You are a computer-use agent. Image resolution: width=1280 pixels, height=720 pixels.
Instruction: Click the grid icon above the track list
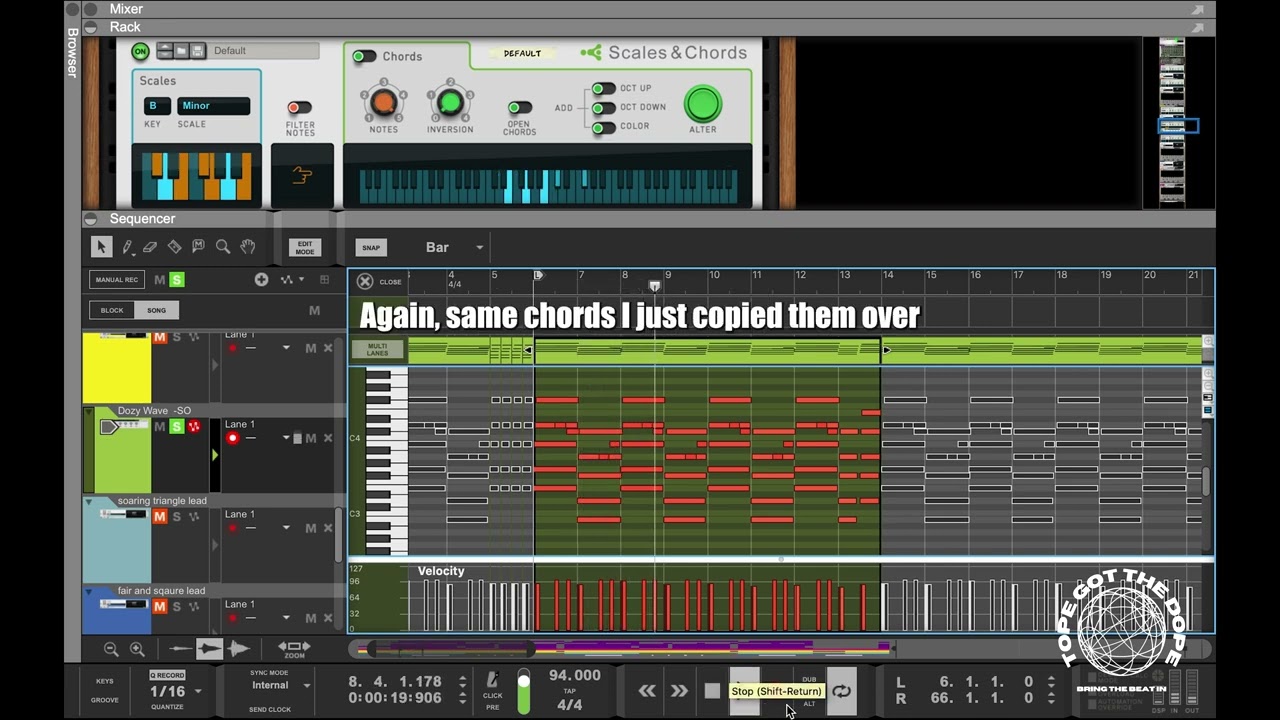pos(324,280)
